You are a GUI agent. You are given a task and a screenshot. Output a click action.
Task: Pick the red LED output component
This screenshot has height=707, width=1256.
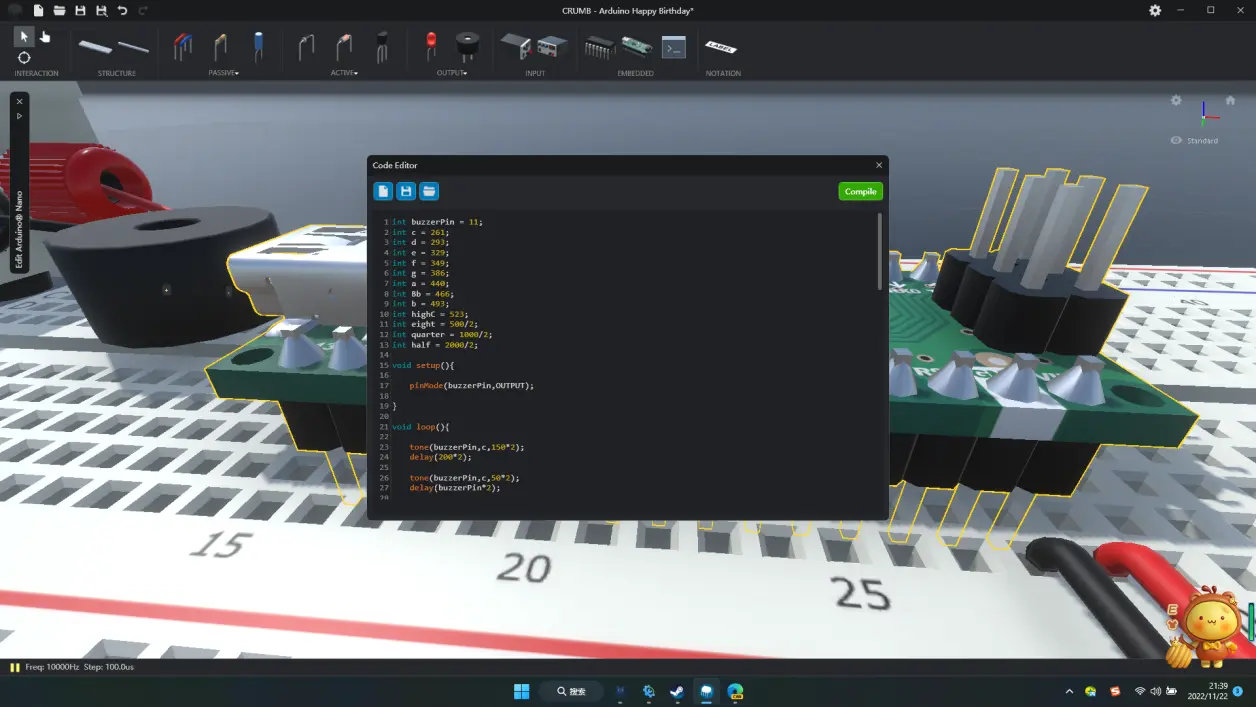(x=431, y=46)
